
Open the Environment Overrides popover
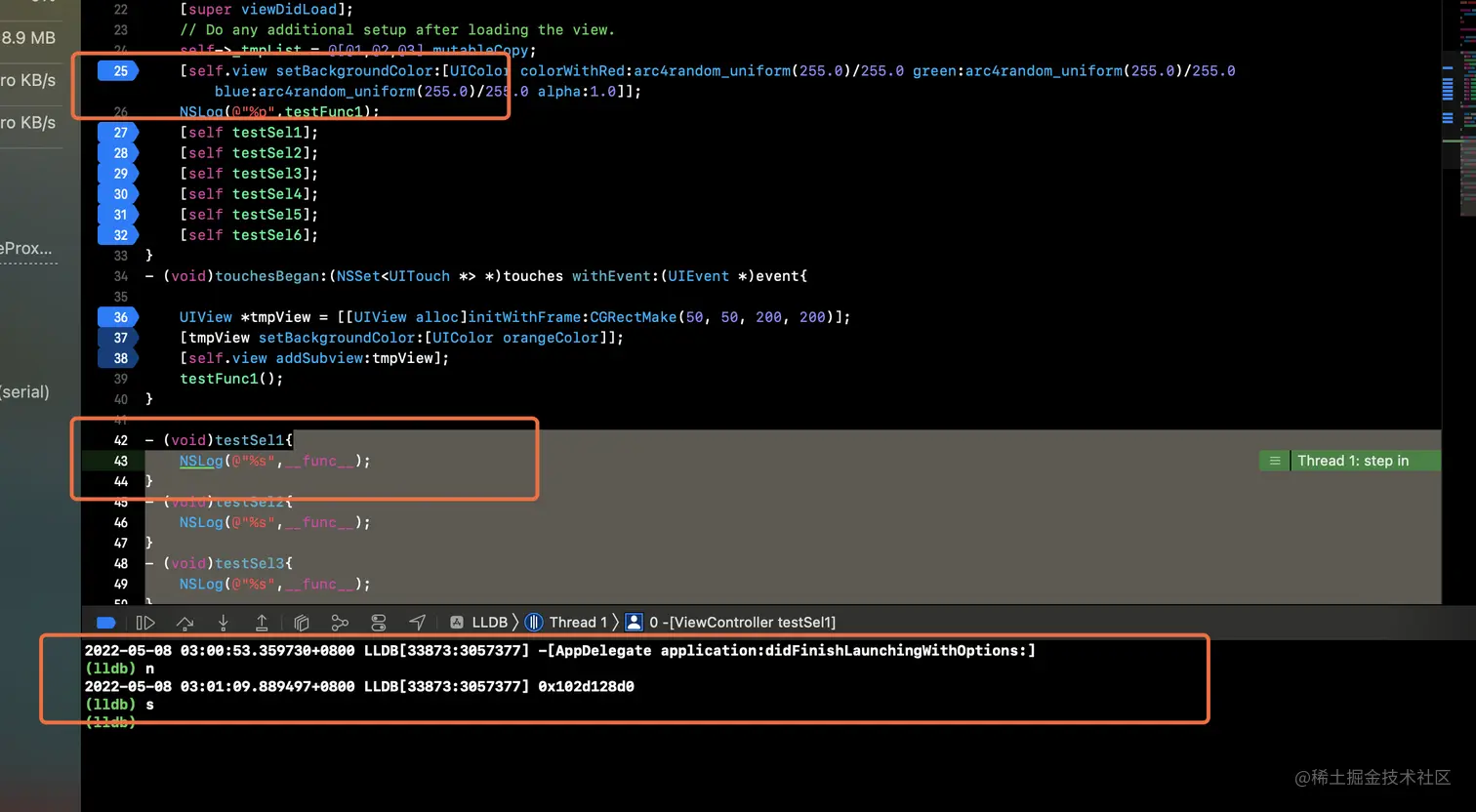pyautogui.click(x=379, y=623)
